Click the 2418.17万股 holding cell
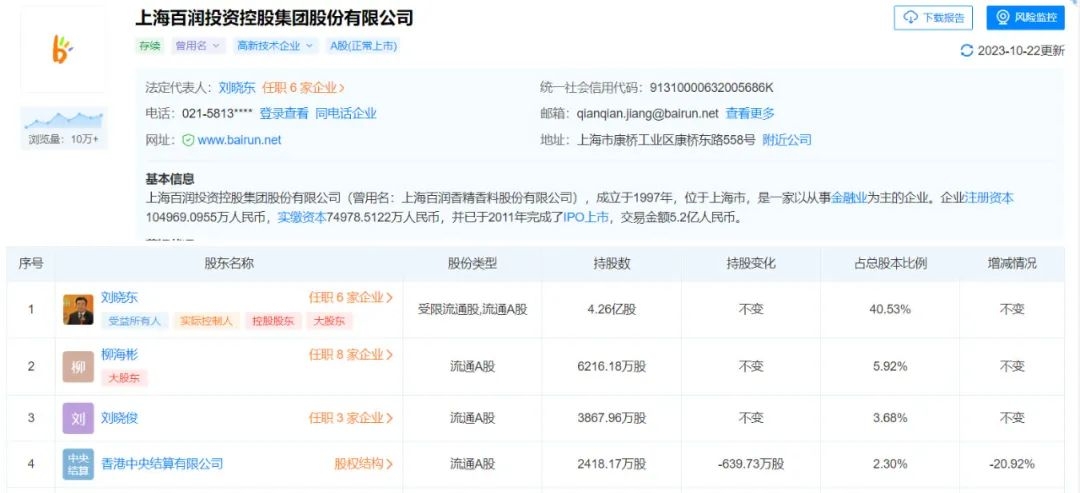1080x493 pixels. (612, 464)
